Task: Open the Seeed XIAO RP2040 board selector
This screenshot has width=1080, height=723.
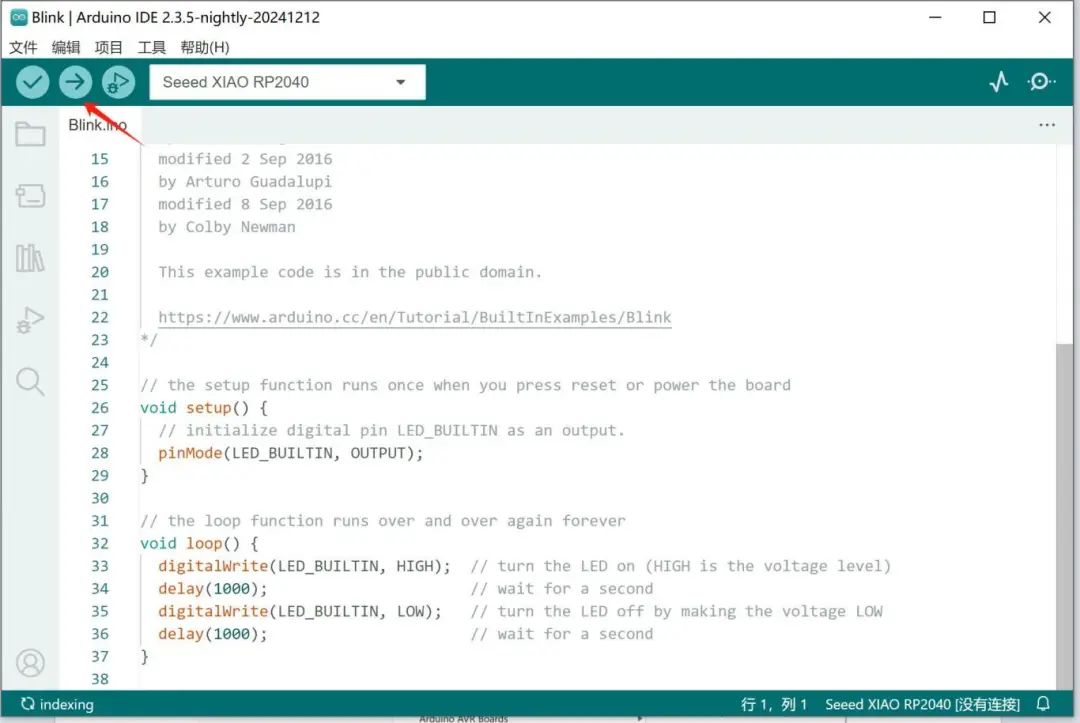Action: point(287,82)
